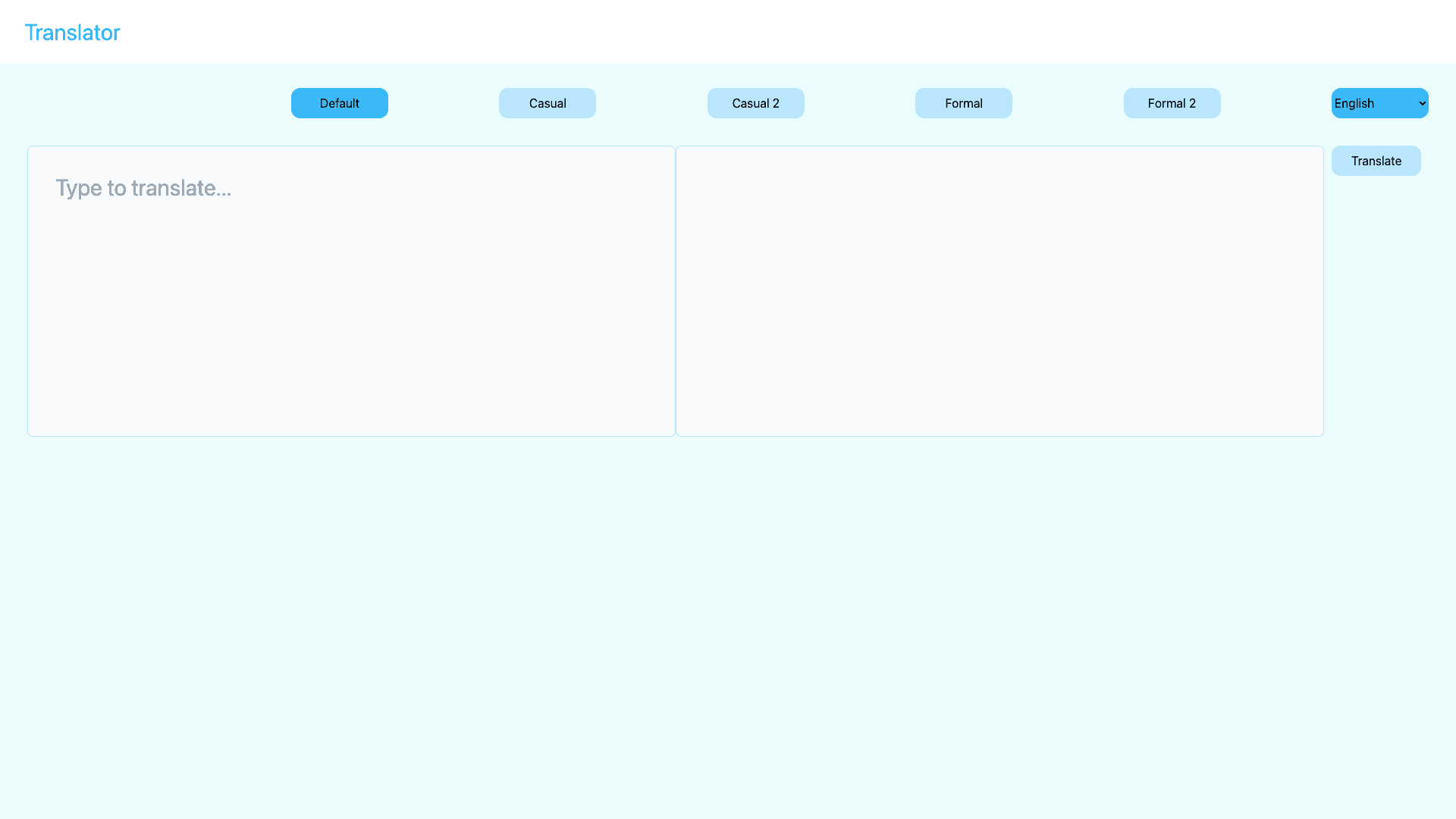The width and height of the screenshot is (1456, 819).
Task: Click the button right of the Default style
Action: point(547,103)
